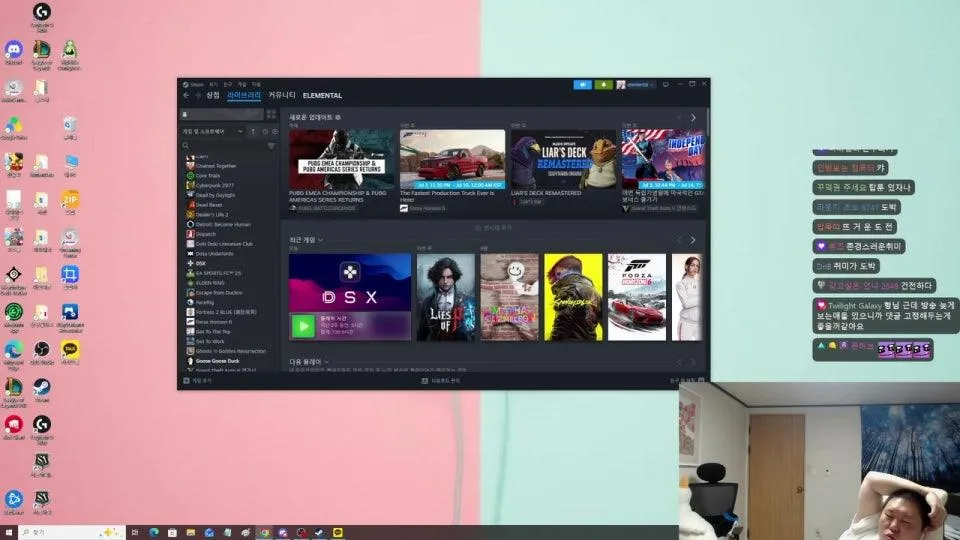The width and height of the screenshot is (960, 540).
Task: Open library grid collections view icon
Action: (x=271, y=114)
